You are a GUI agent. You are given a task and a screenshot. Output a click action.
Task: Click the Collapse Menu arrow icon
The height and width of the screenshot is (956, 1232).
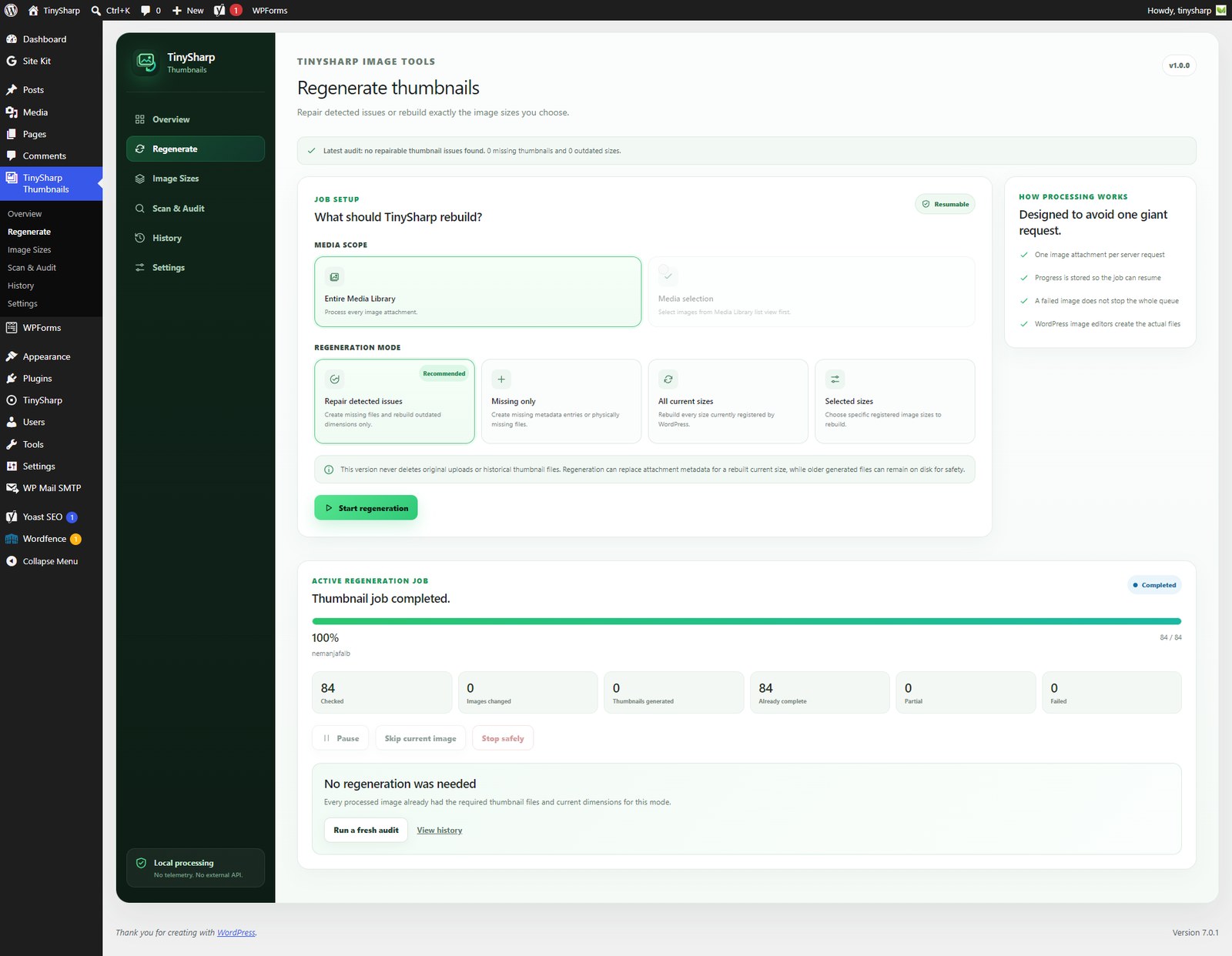tap(12, 561)
